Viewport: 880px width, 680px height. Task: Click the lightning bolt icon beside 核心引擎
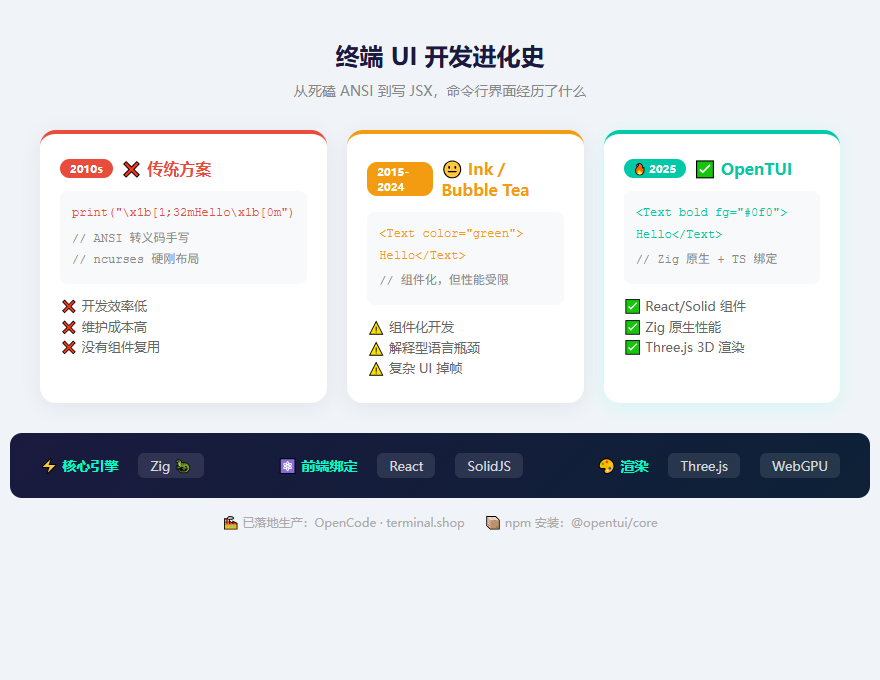[49, 466]
